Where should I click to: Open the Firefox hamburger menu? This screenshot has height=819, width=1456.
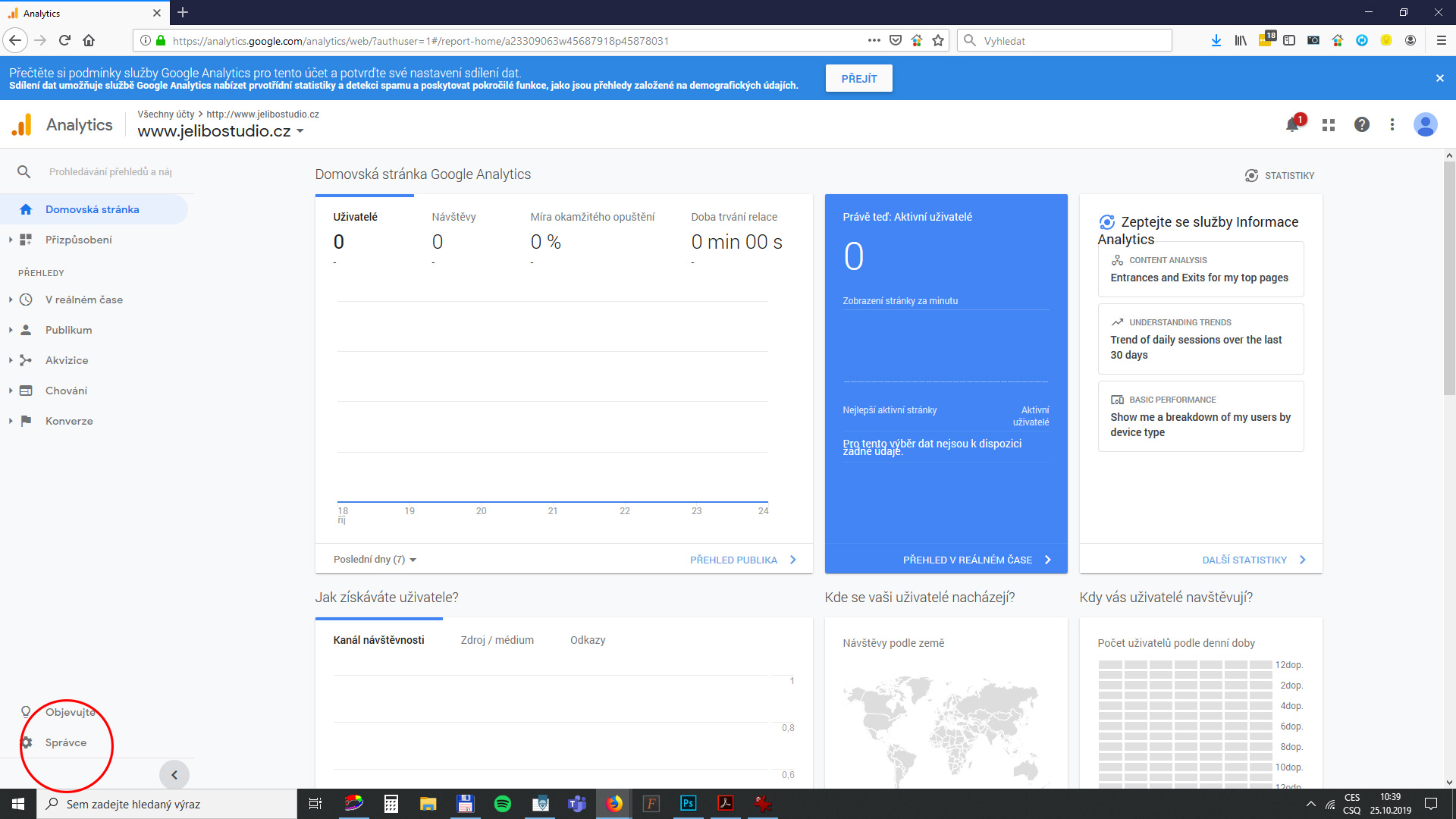coord(1442,40)
